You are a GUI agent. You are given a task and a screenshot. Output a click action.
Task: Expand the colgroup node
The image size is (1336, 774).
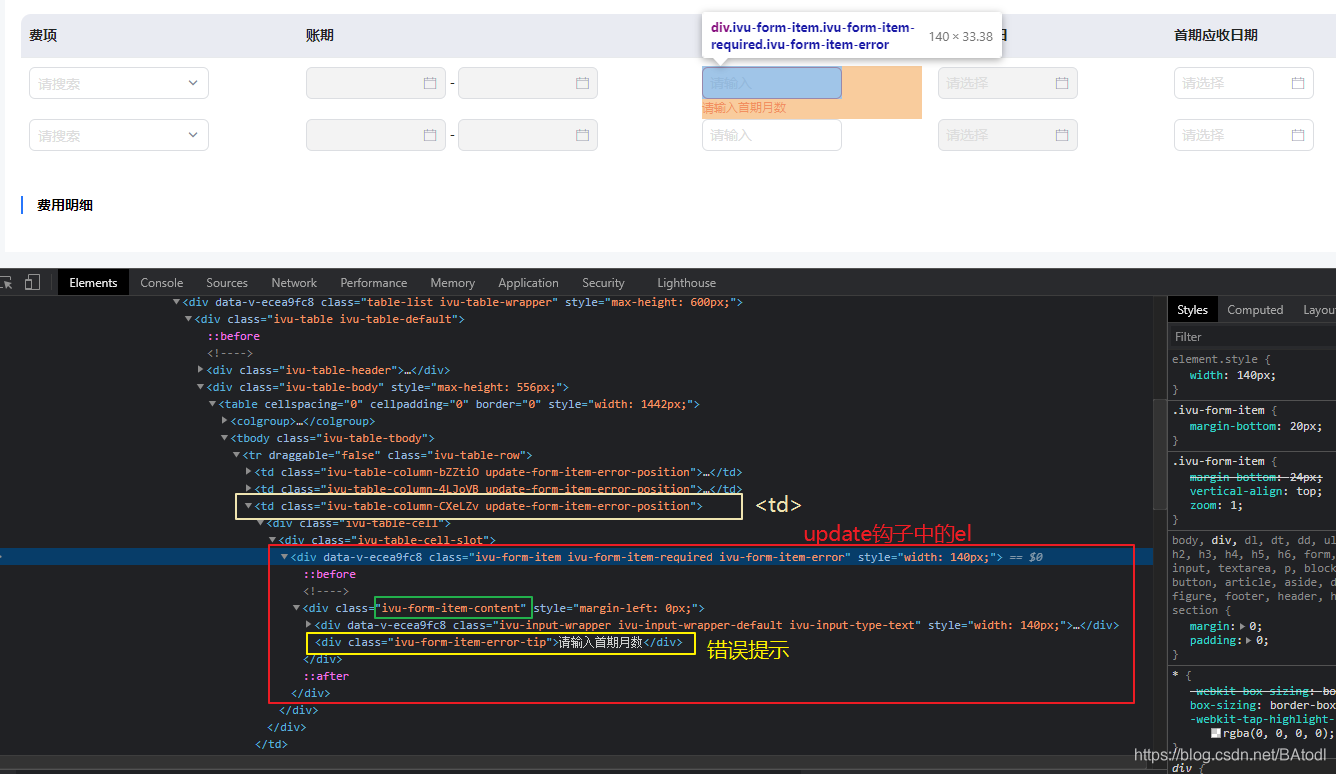tap(225, 421)
